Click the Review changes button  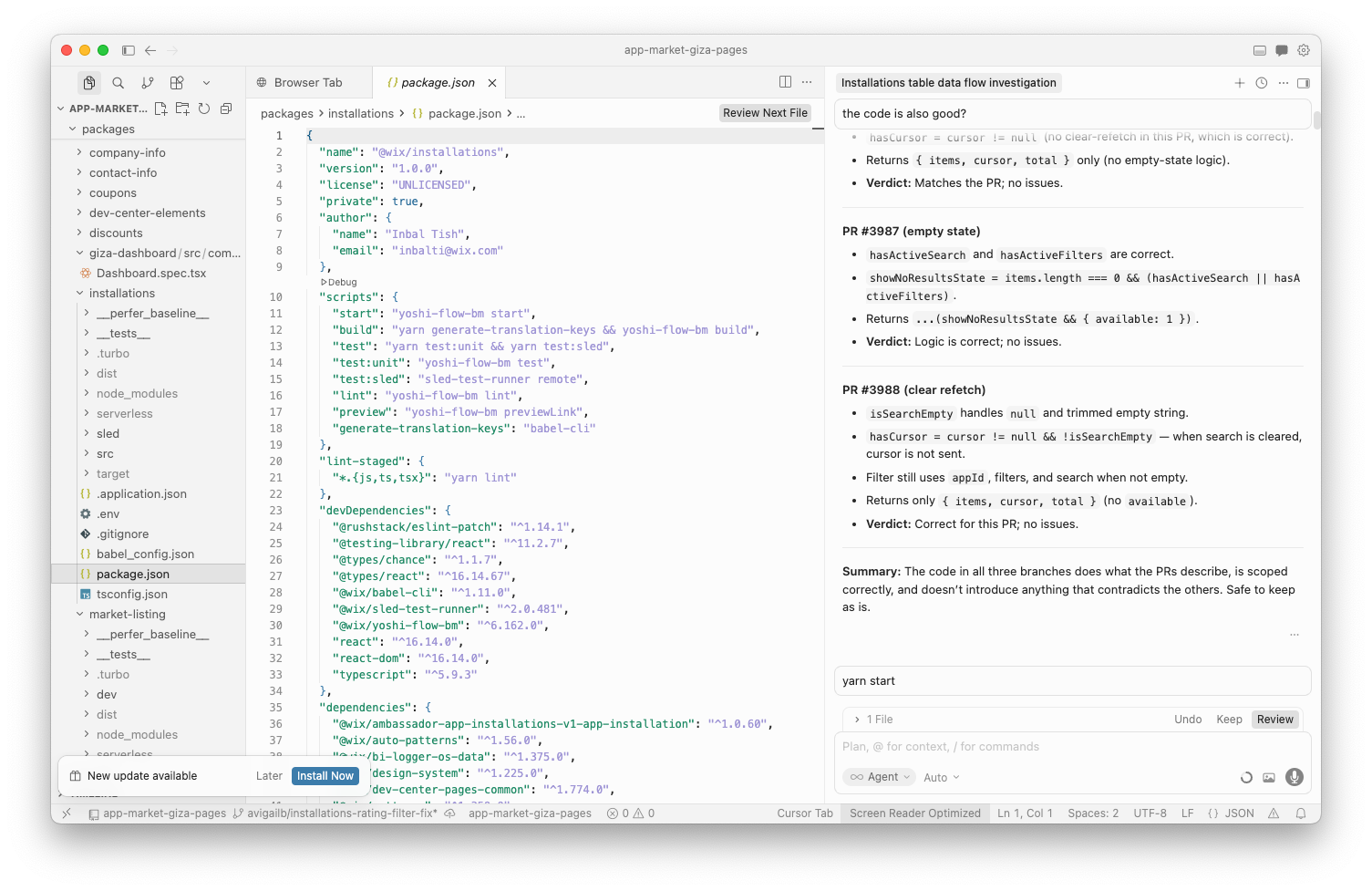(x=1275, y=720)
